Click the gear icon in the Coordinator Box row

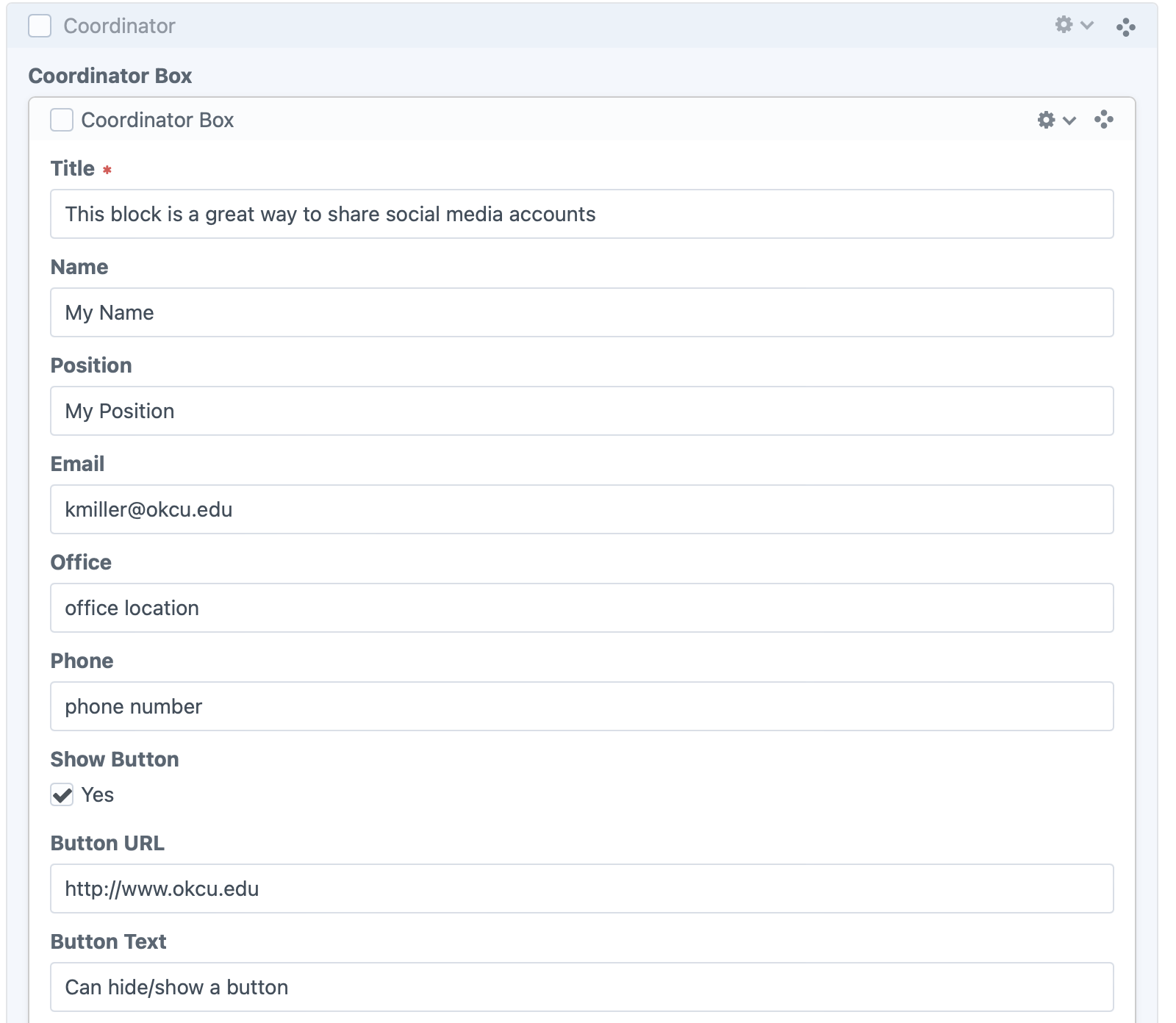(1046, 120)
